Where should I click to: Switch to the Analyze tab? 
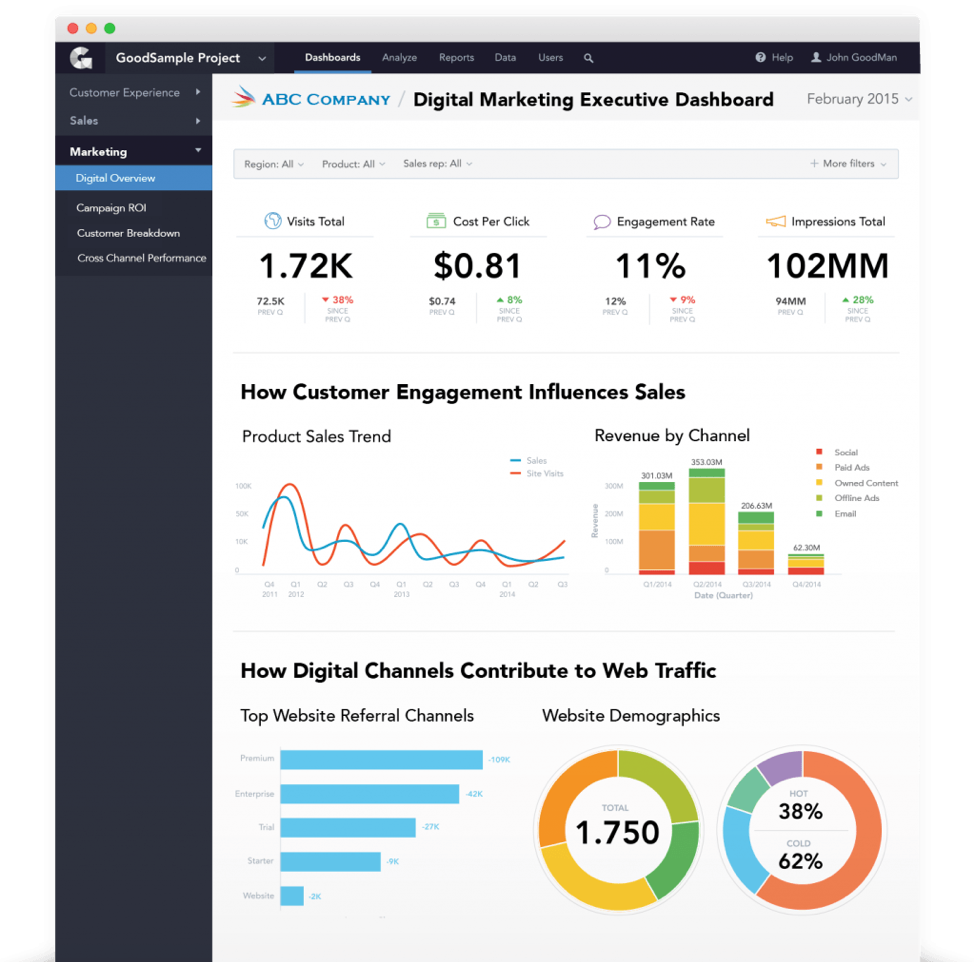pyautogui.click(x=399, y=58)
